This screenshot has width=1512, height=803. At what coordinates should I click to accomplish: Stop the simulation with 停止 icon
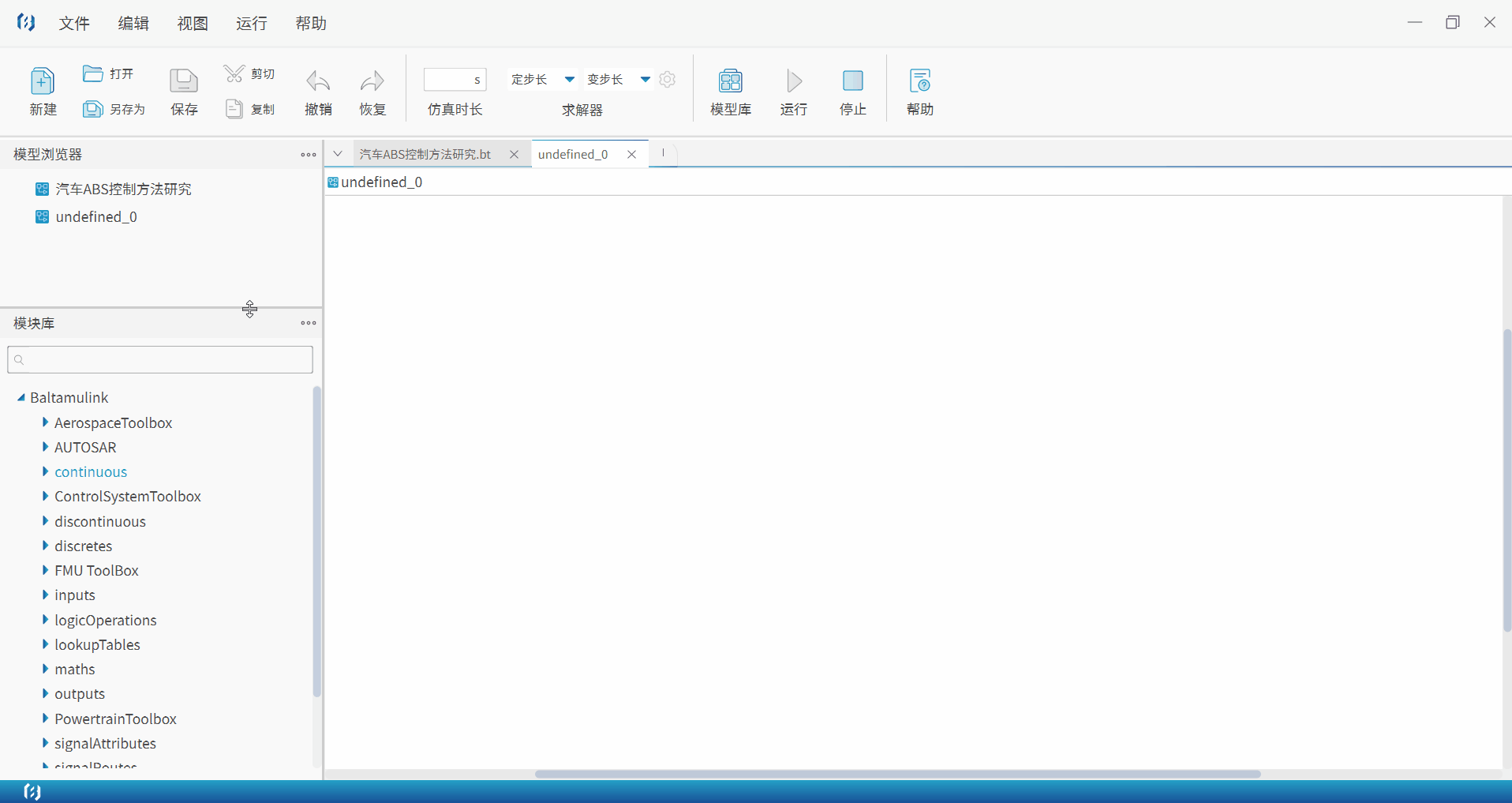coord(853,81)
